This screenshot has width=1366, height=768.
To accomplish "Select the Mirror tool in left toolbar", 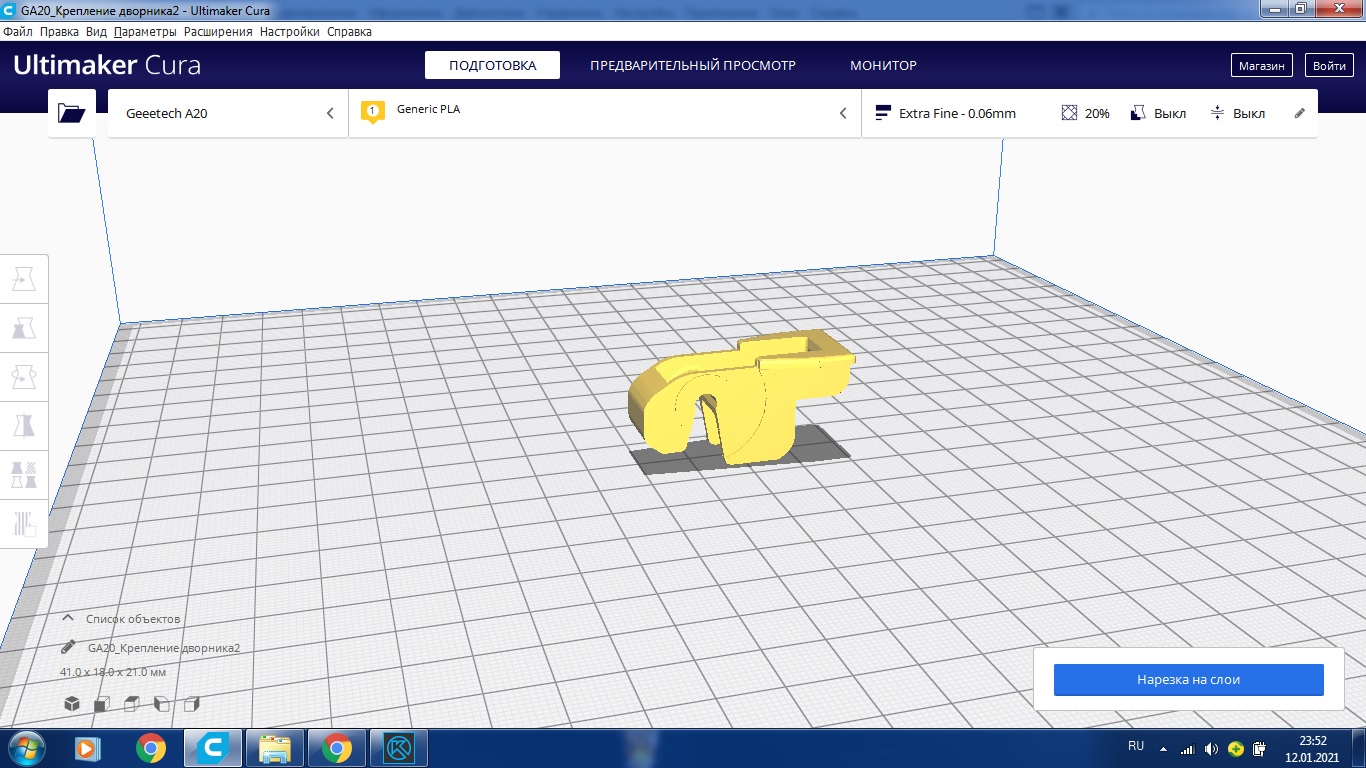I will (x=23, y=426).
